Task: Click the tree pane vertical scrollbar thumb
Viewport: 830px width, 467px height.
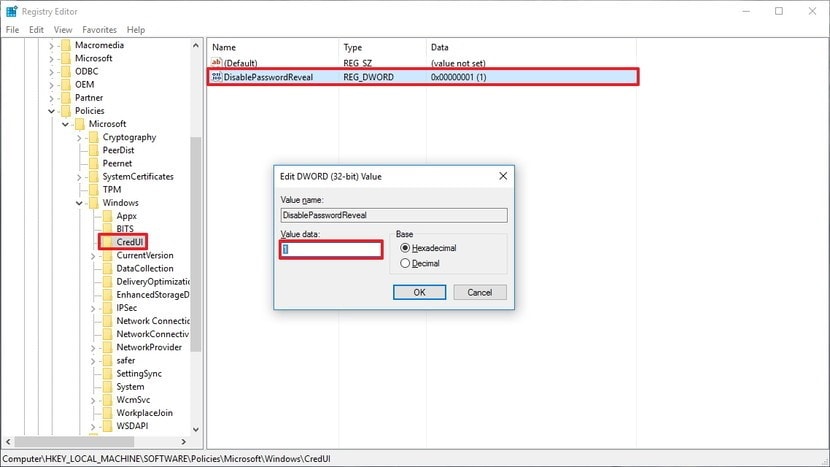Action: [195, 244]
